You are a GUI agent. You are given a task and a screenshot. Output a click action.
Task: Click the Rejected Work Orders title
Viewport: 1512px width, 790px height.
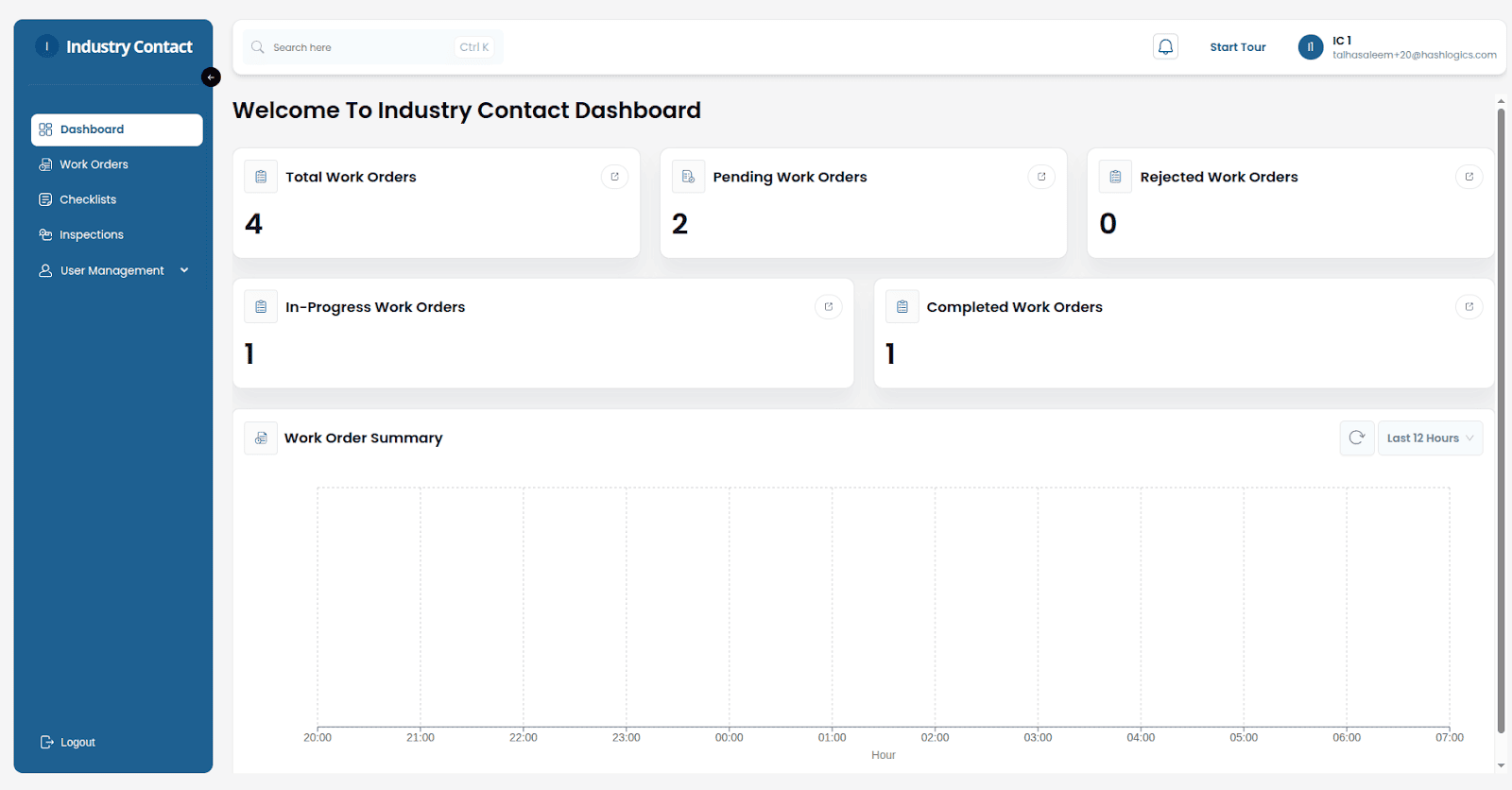click(x=1219, y=177)
